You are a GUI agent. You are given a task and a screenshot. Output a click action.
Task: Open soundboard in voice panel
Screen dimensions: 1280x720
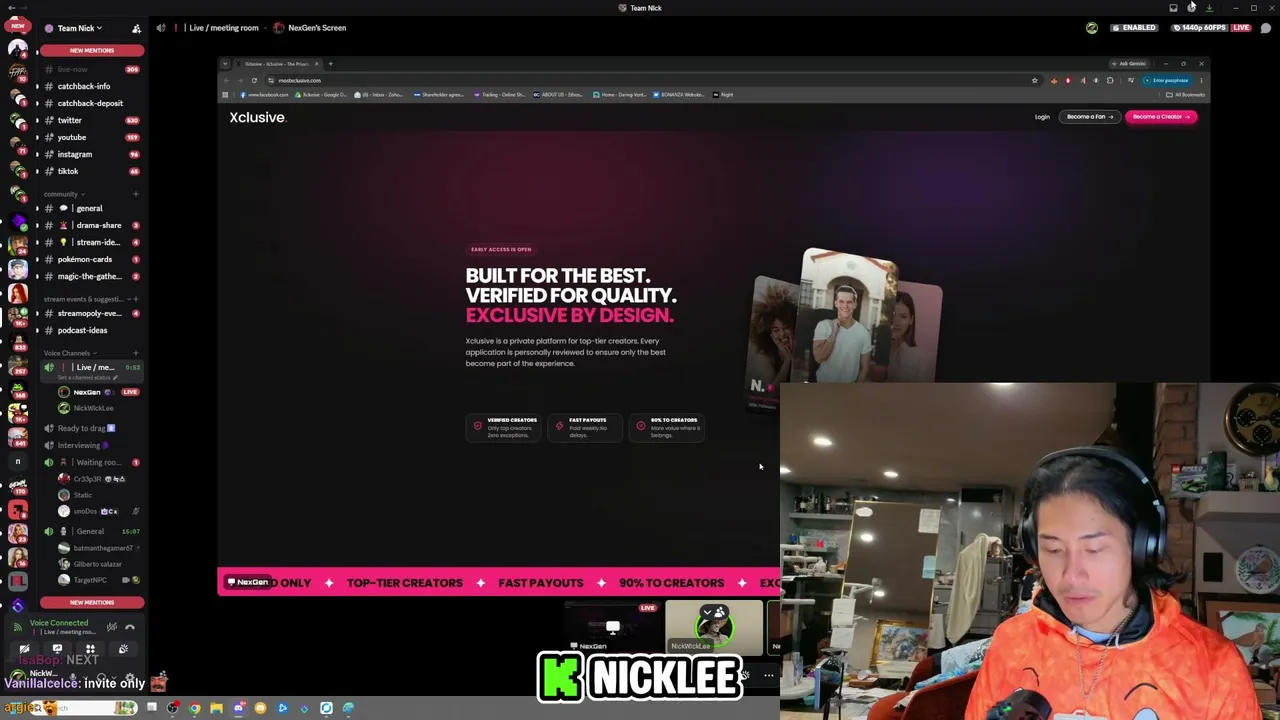coord(123,650)
